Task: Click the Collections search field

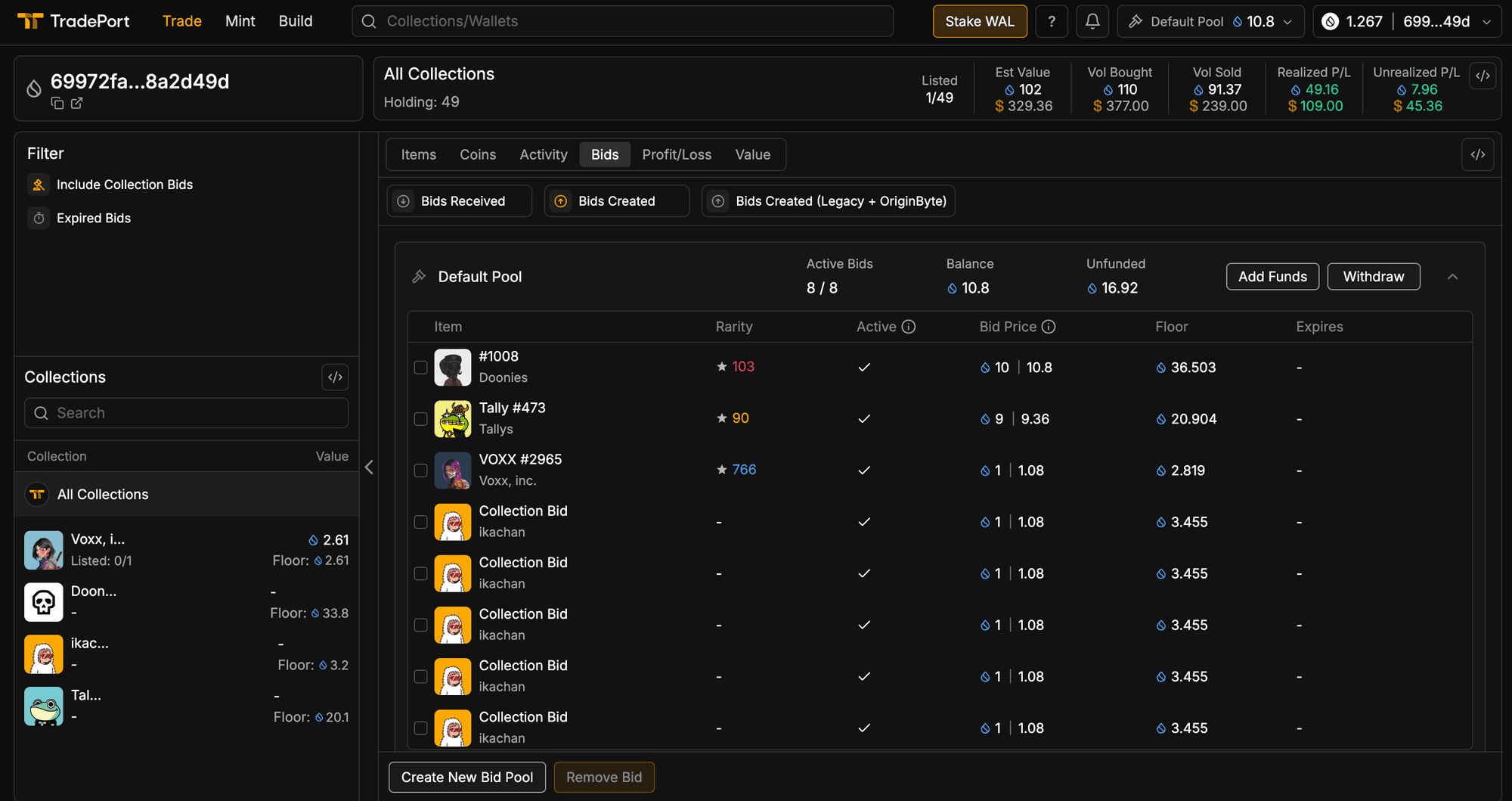Action: pyautogui.click(x=187, y=413)
